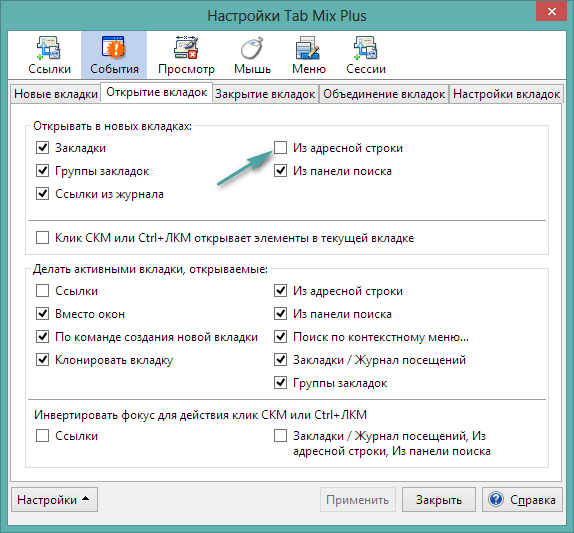574x533 pixels.
Task: Uncheck Группы закладок under make tabs active
Action: (x=280, y=383)
